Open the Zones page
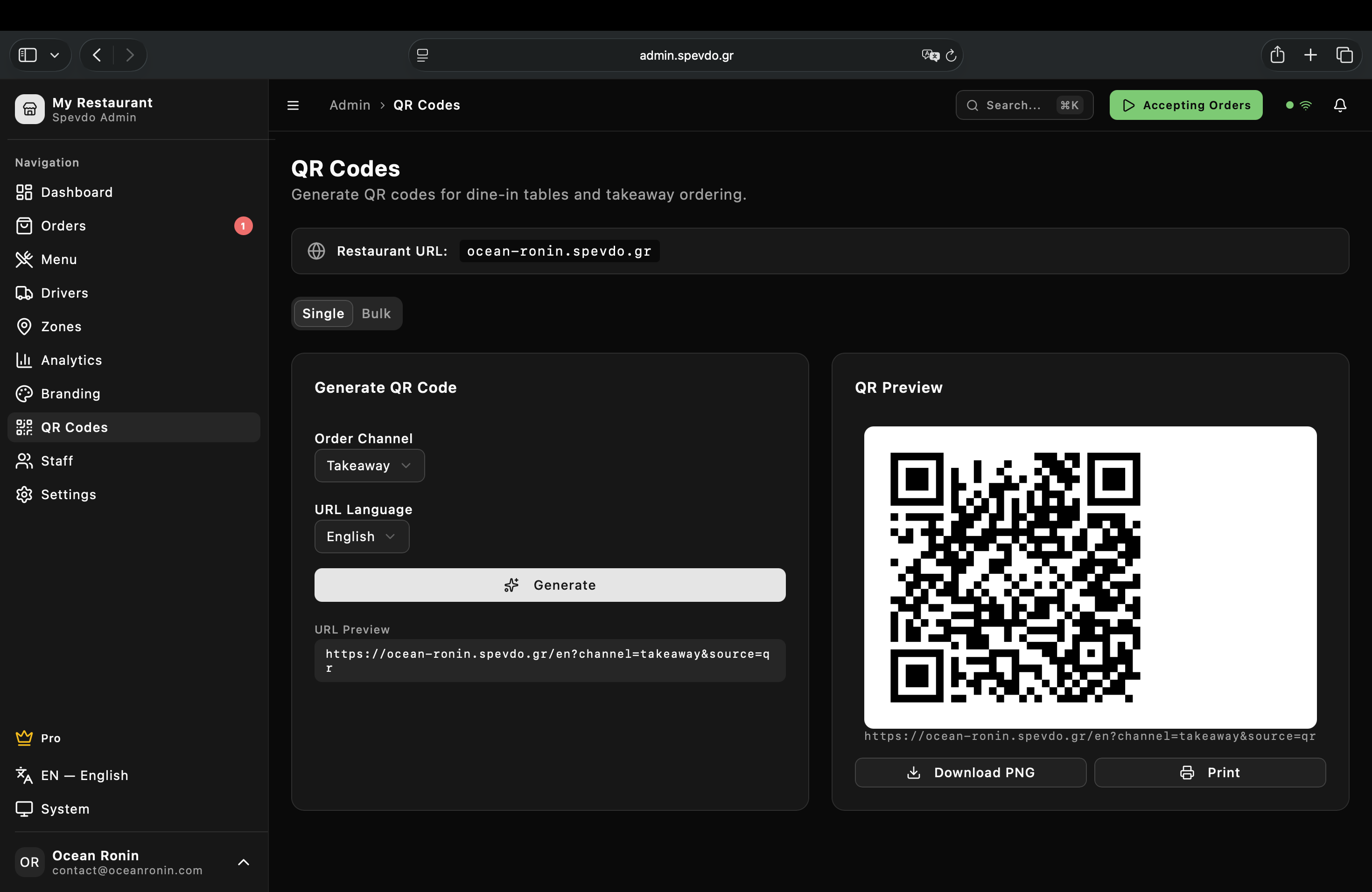The width and height of the screenshot is (1372, 892). click(61, 326)
